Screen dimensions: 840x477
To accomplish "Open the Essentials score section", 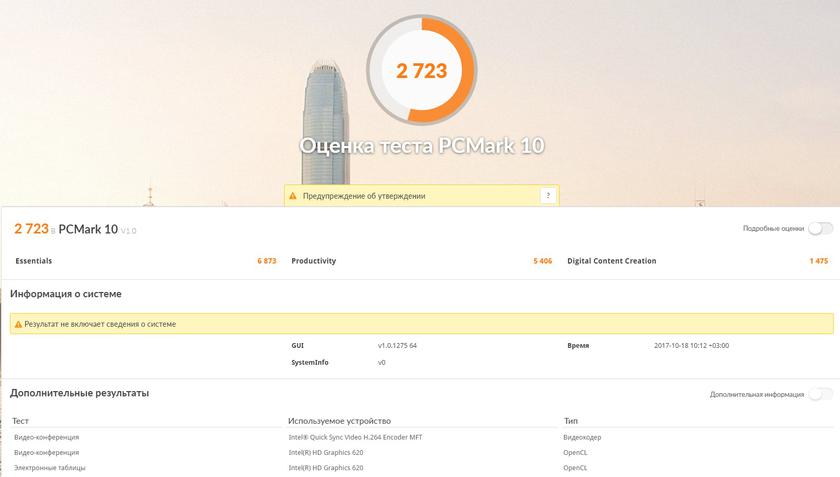I will (34, 261).
